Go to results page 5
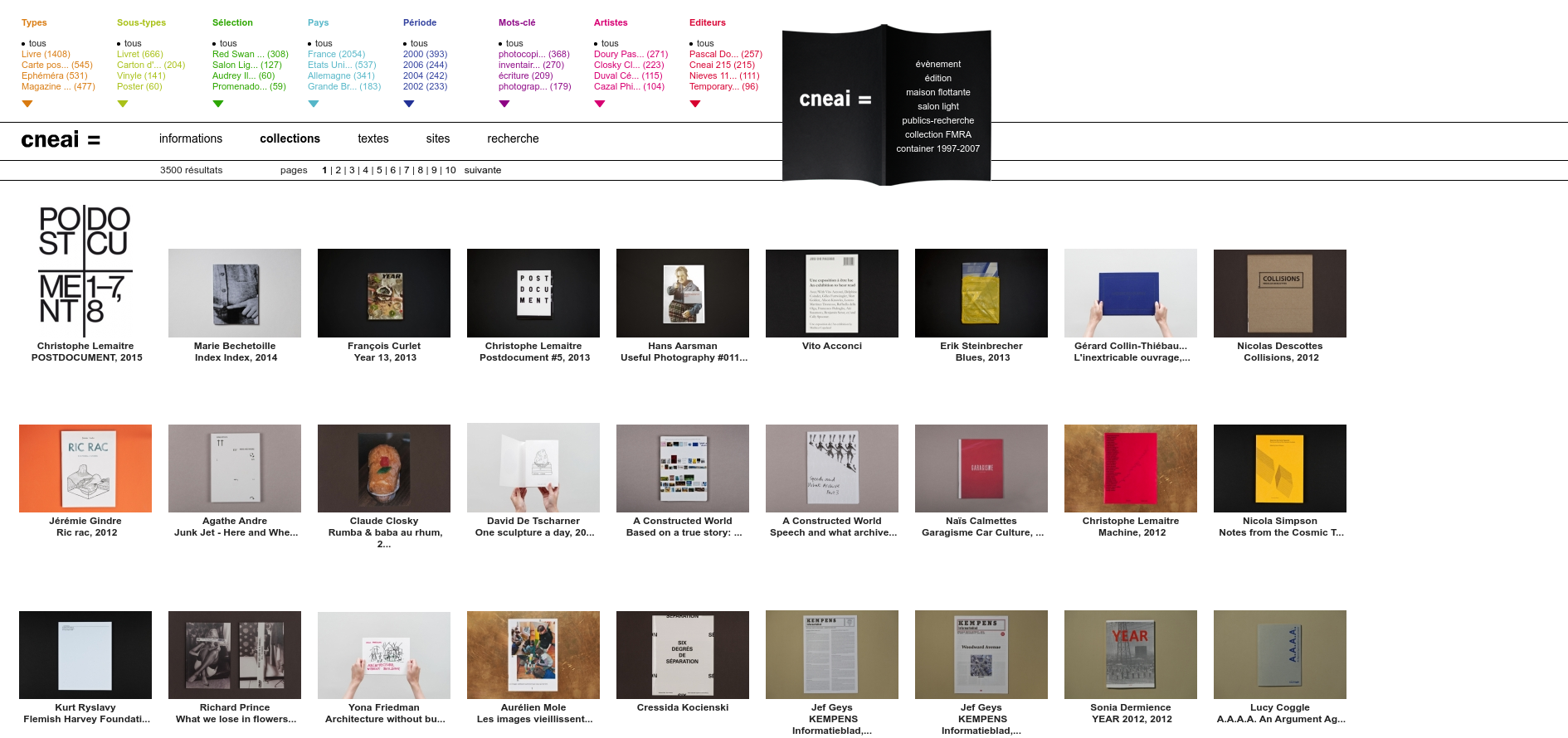 click(x=379, y=170)
